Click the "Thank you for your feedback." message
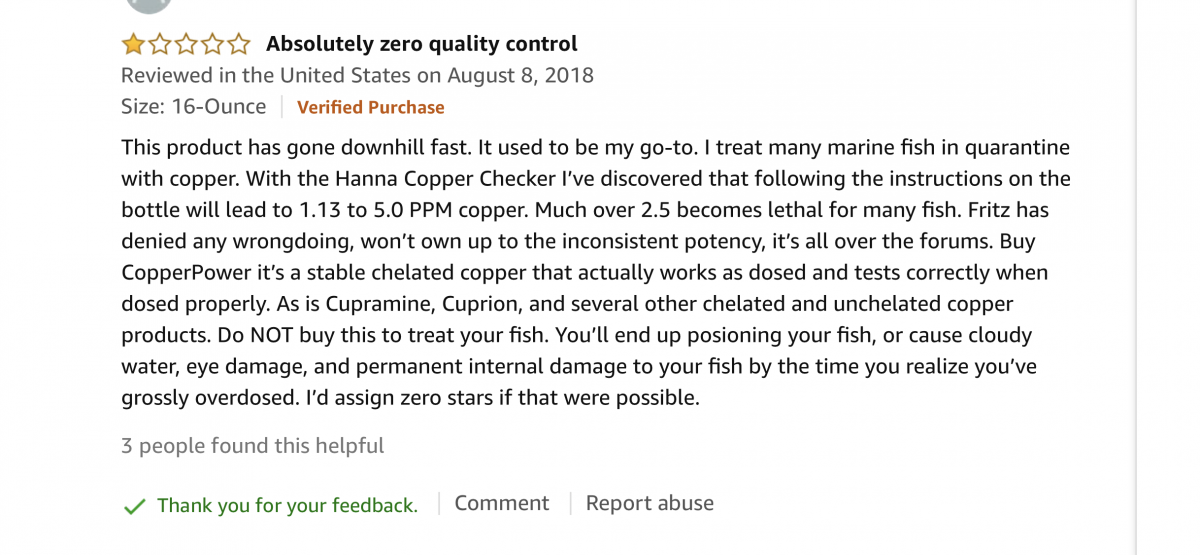 pos(287,505)
